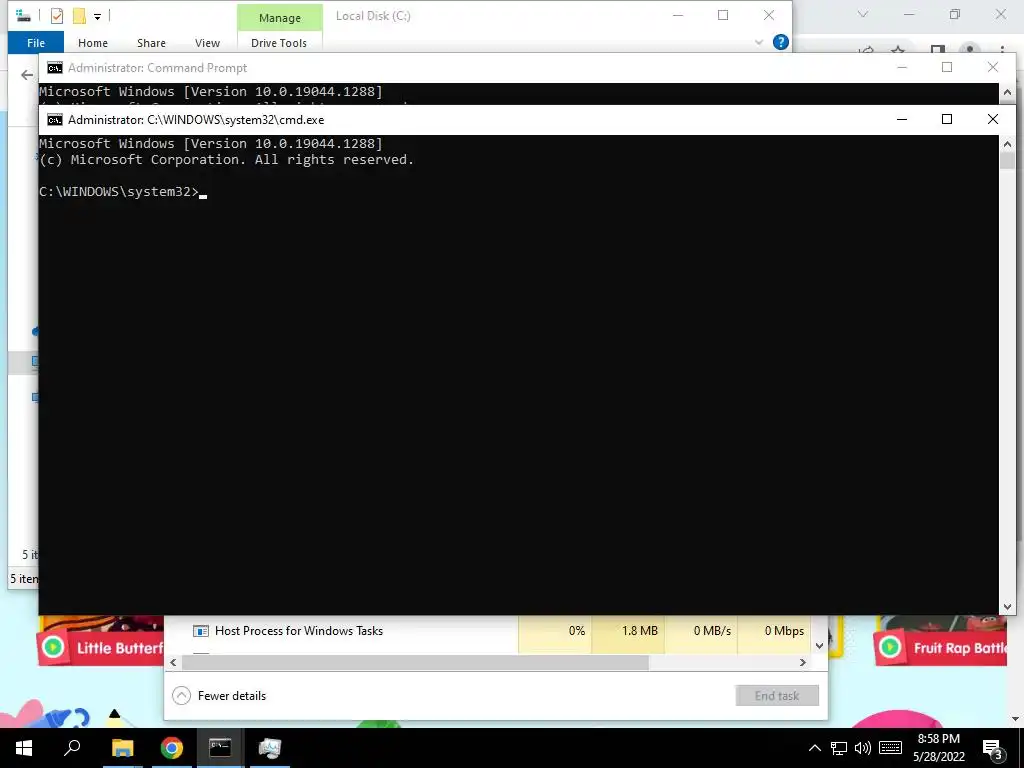Open the File menu in File Explorer
The image size is (1024, 768).
pos(36,42)
